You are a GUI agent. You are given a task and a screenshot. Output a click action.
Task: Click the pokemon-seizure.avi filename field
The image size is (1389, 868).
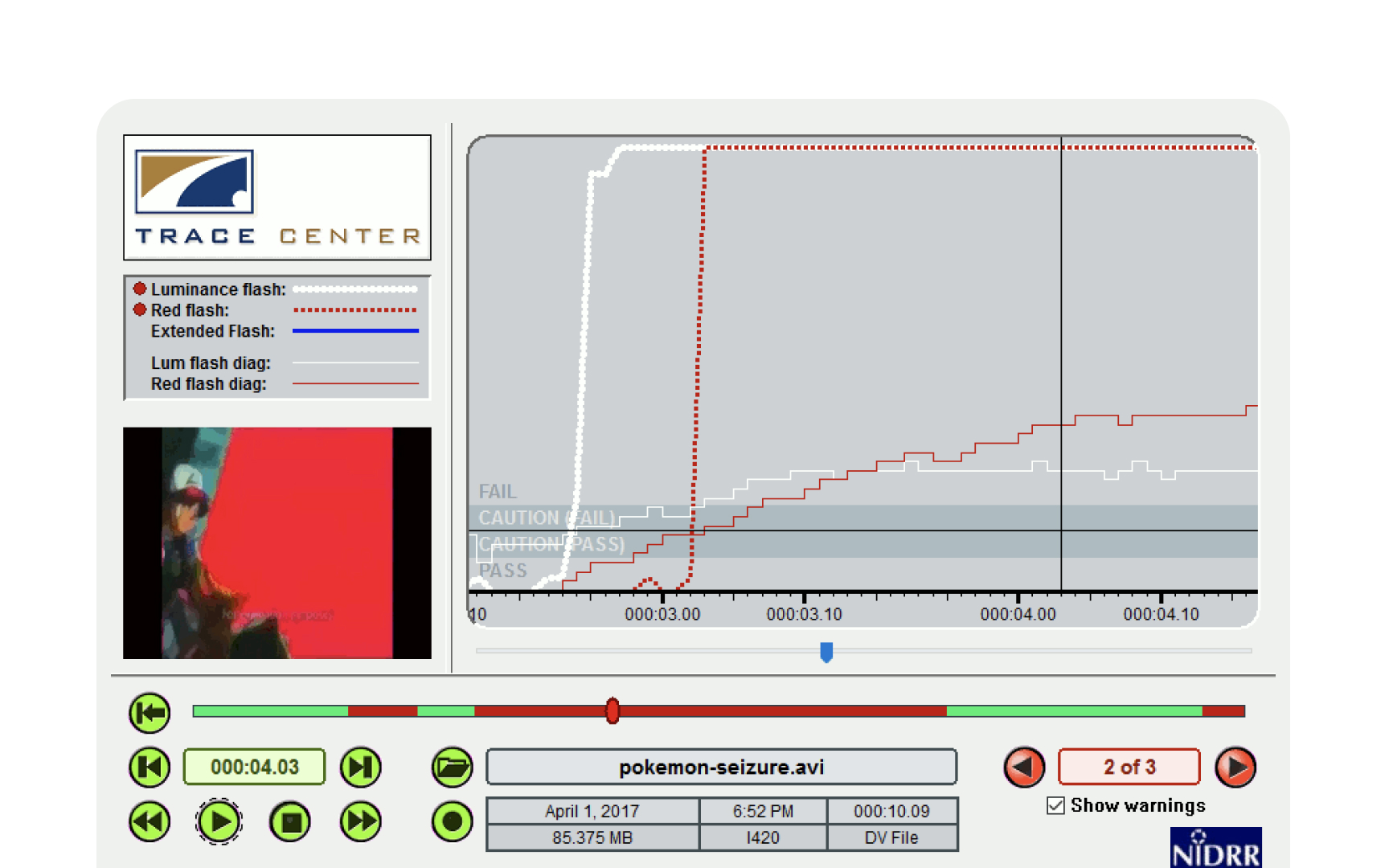click(721, 767)
